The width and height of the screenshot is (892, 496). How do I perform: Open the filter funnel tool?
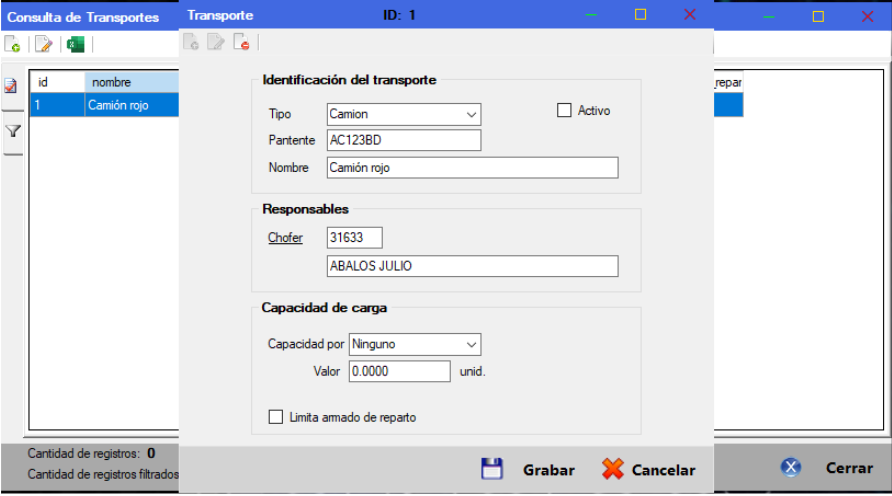click(x=13, y=131)
